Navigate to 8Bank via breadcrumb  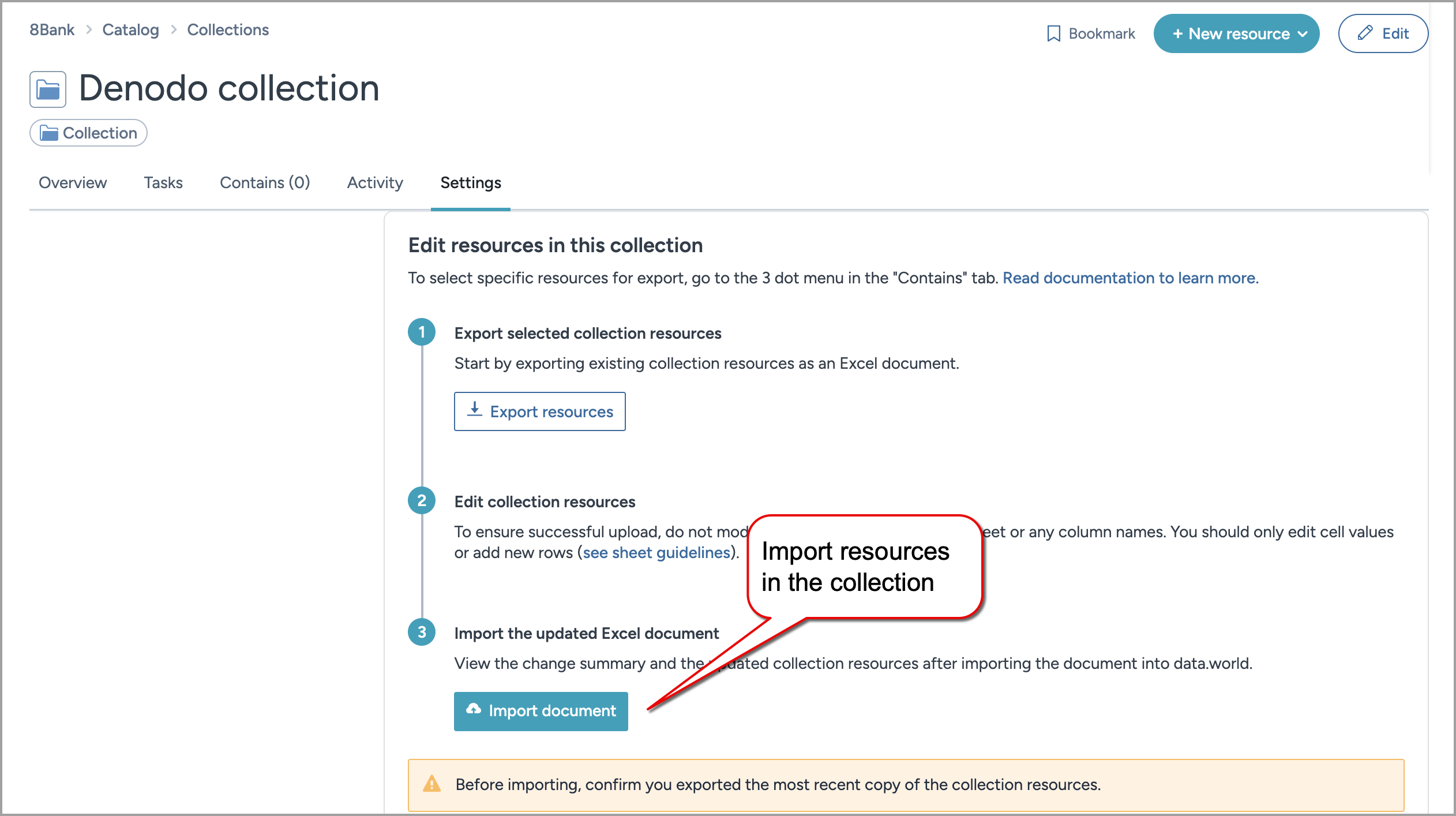pyautogui.click(x=51, y=29)
